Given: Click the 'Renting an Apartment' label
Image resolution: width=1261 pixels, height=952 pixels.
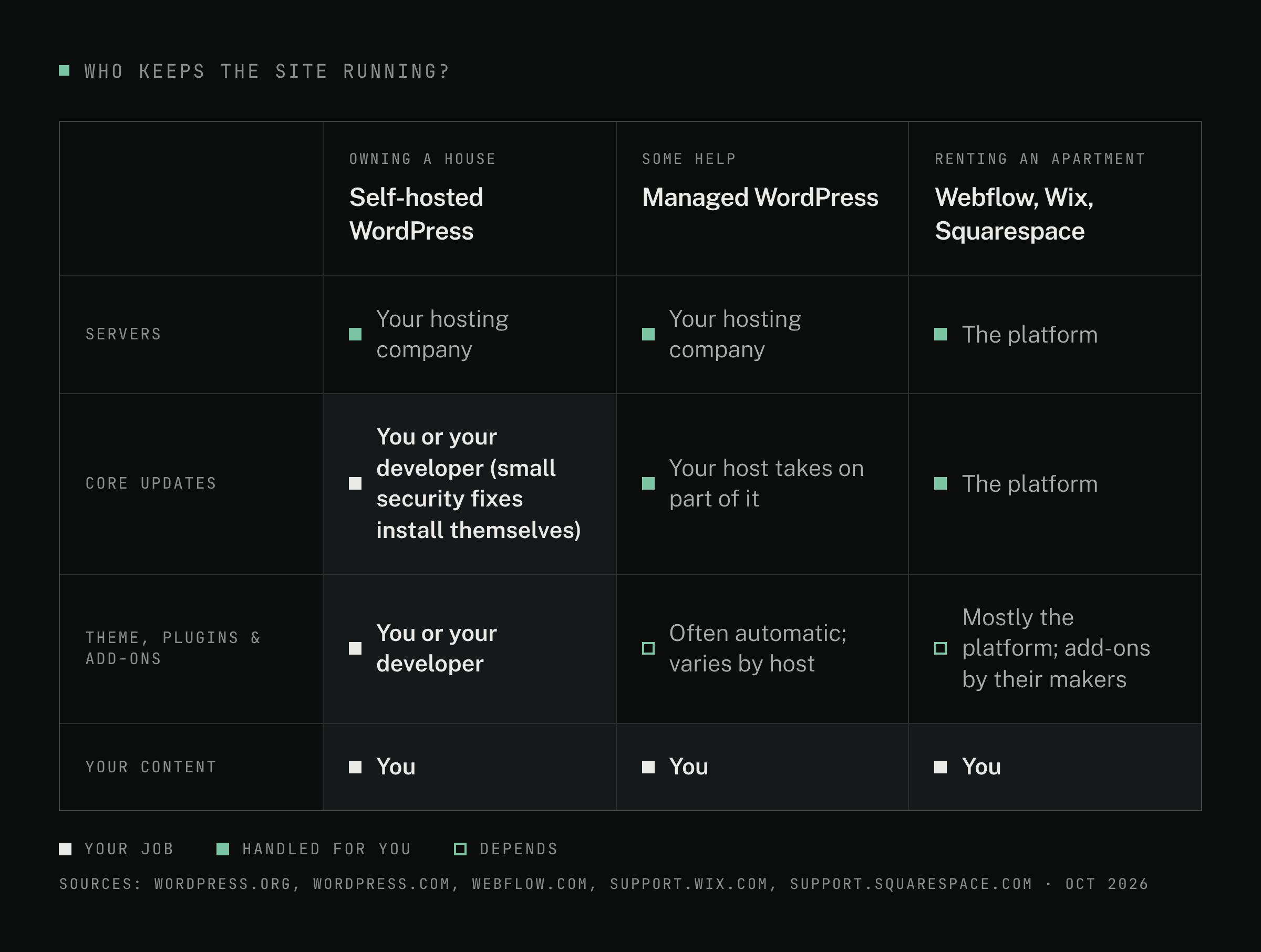Looking at the screenshot, I should click(x=1040, y=159).
